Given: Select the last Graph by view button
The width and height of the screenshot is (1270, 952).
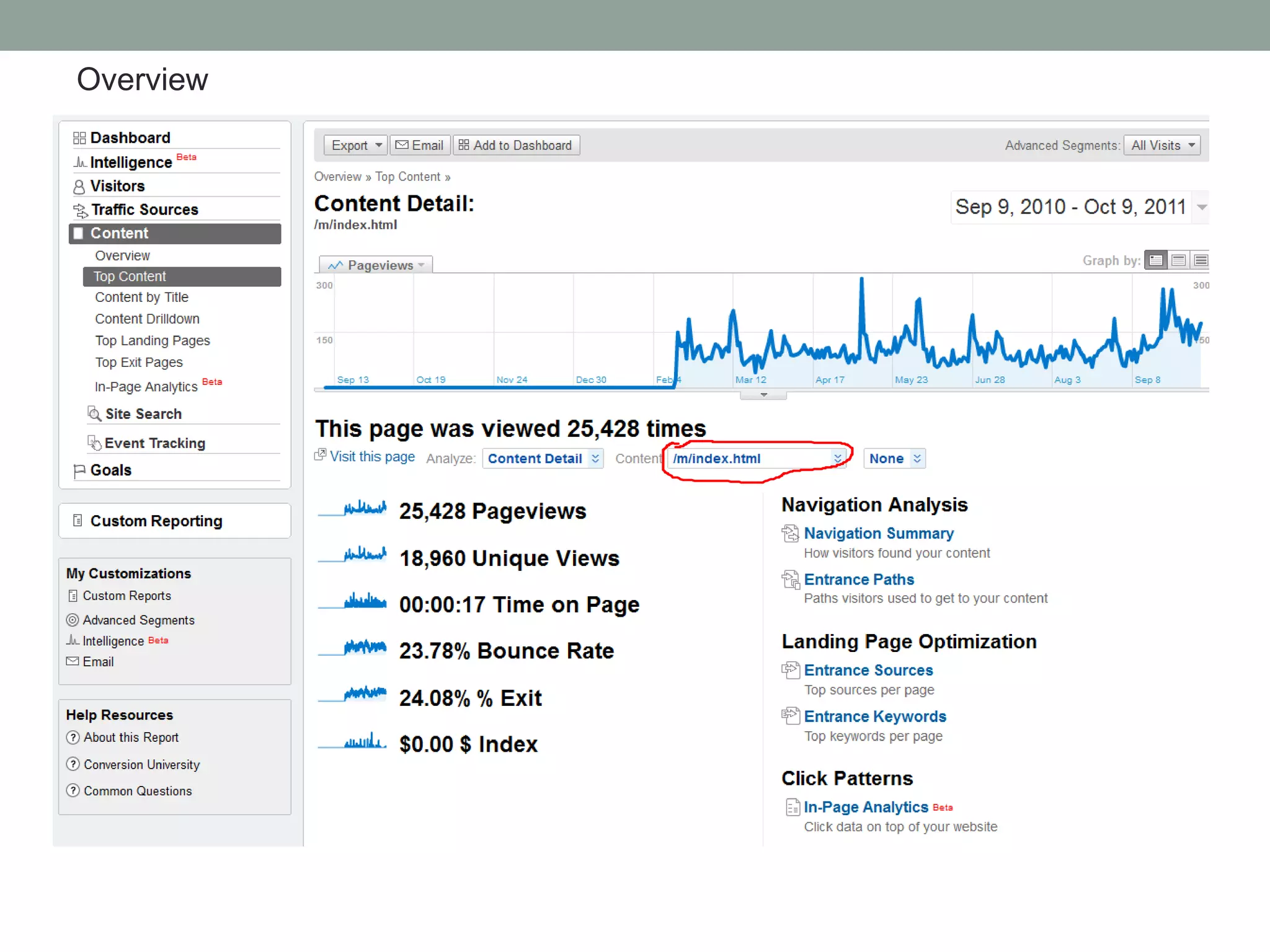Looking at the screenshot, I should click(x=1201, y=260).
